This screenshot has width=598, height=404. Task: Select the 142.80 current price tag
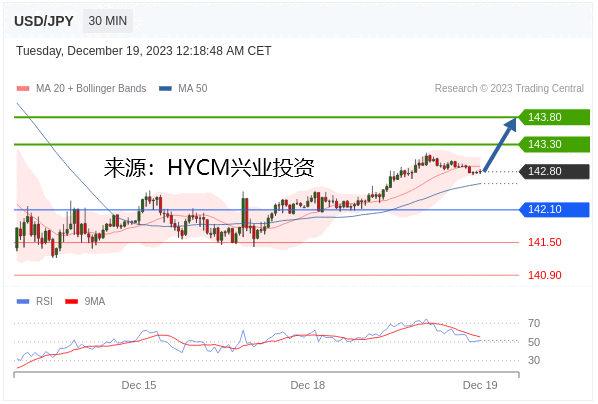[555, 171]
